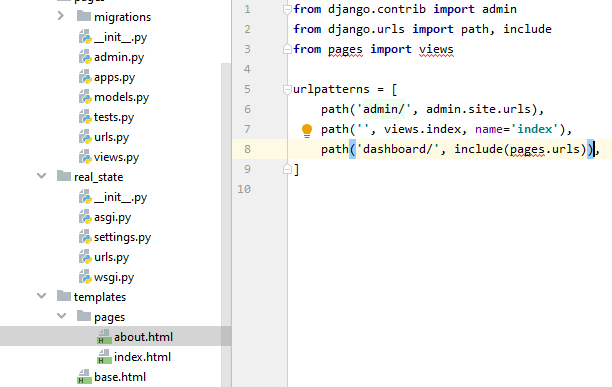The width and height of the screenshot is (612, 387).
Task: Click 'views' underlined in line 3 import
Action: click(x=436, y=49)
